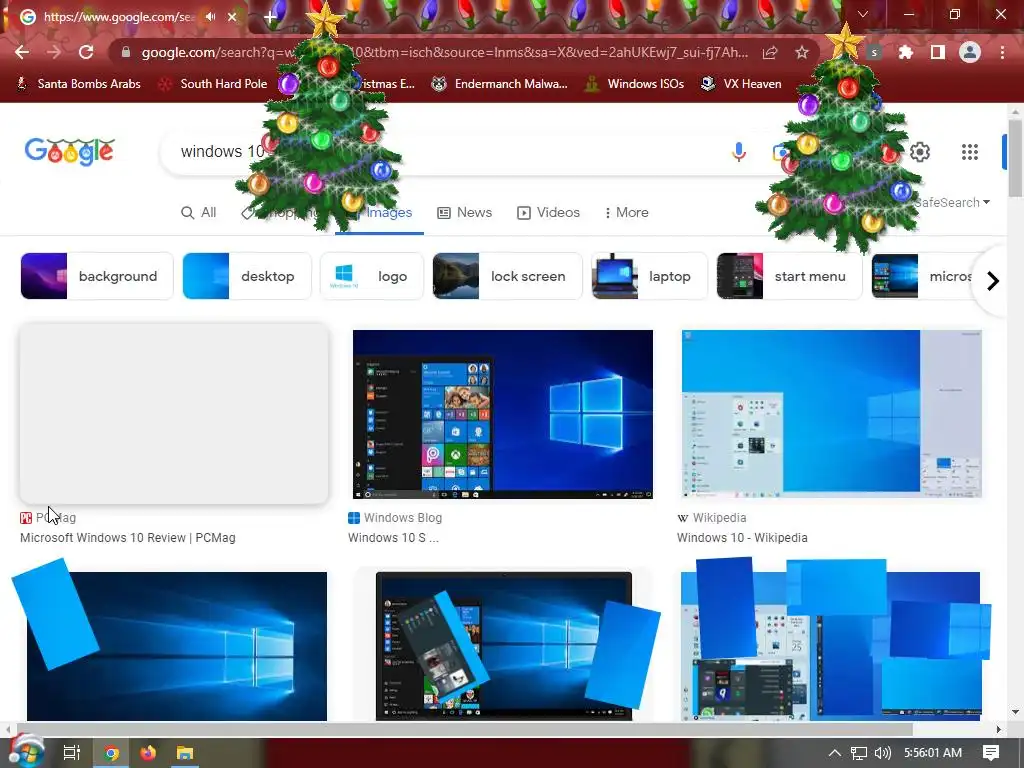The image size is (1024, 768).
Task: Open Google quick settings gear
Action: pyautogui.click(x=920, y=152)
